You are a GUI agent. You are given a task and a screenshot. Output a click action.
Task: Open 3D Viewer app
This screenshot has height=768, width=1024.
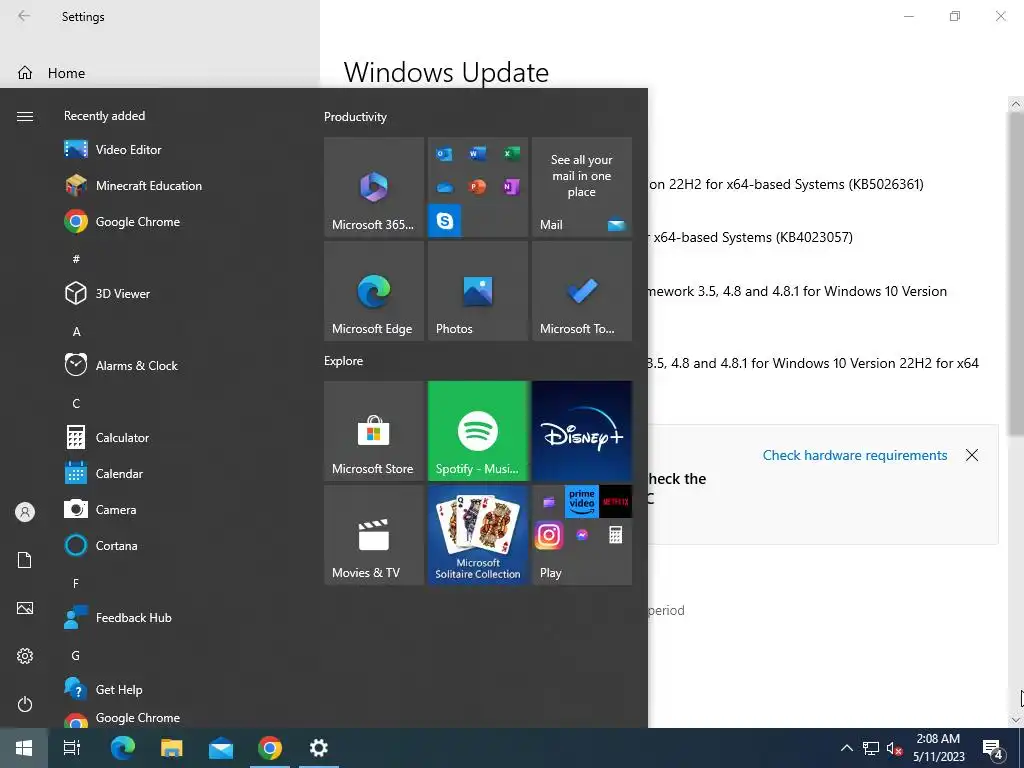[x=107, y=293]
